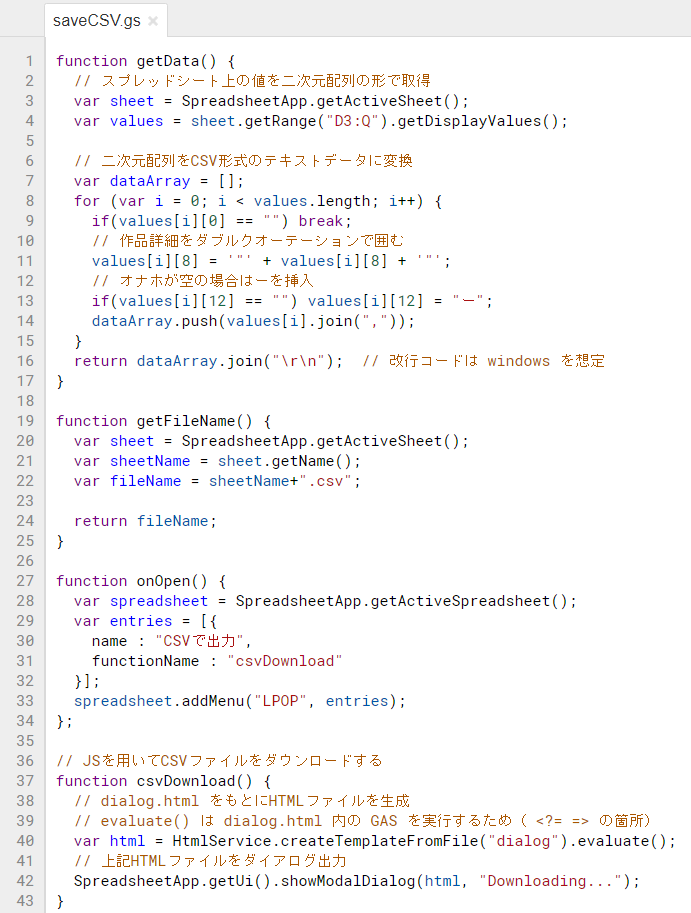Close the saveCSV.gs tab
The image size is (691, 913).
(x=153, y=22)
